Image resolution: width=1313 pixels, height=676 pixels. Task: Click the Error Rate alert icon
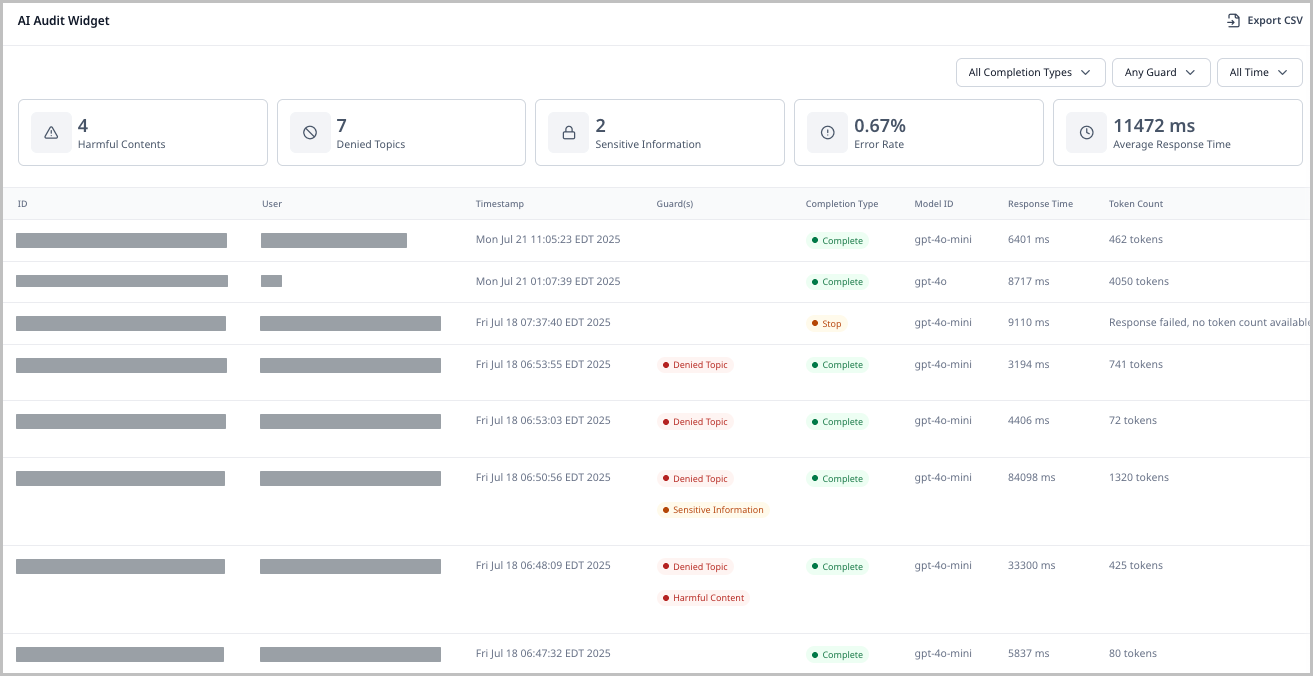(x=827, y=133)
